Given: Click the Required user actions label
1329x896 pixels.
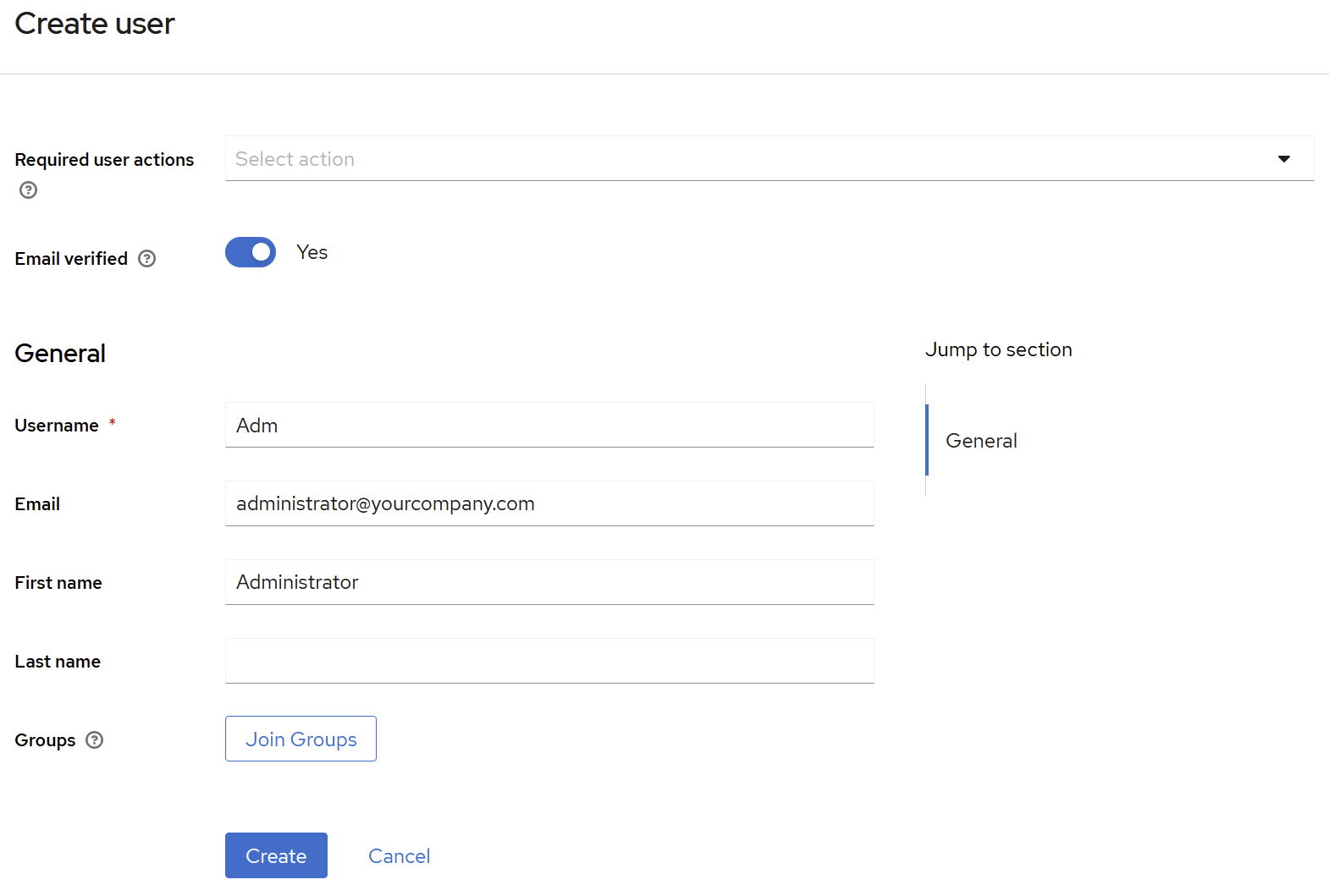Looking at the screenshot, I should click(104, 160).
